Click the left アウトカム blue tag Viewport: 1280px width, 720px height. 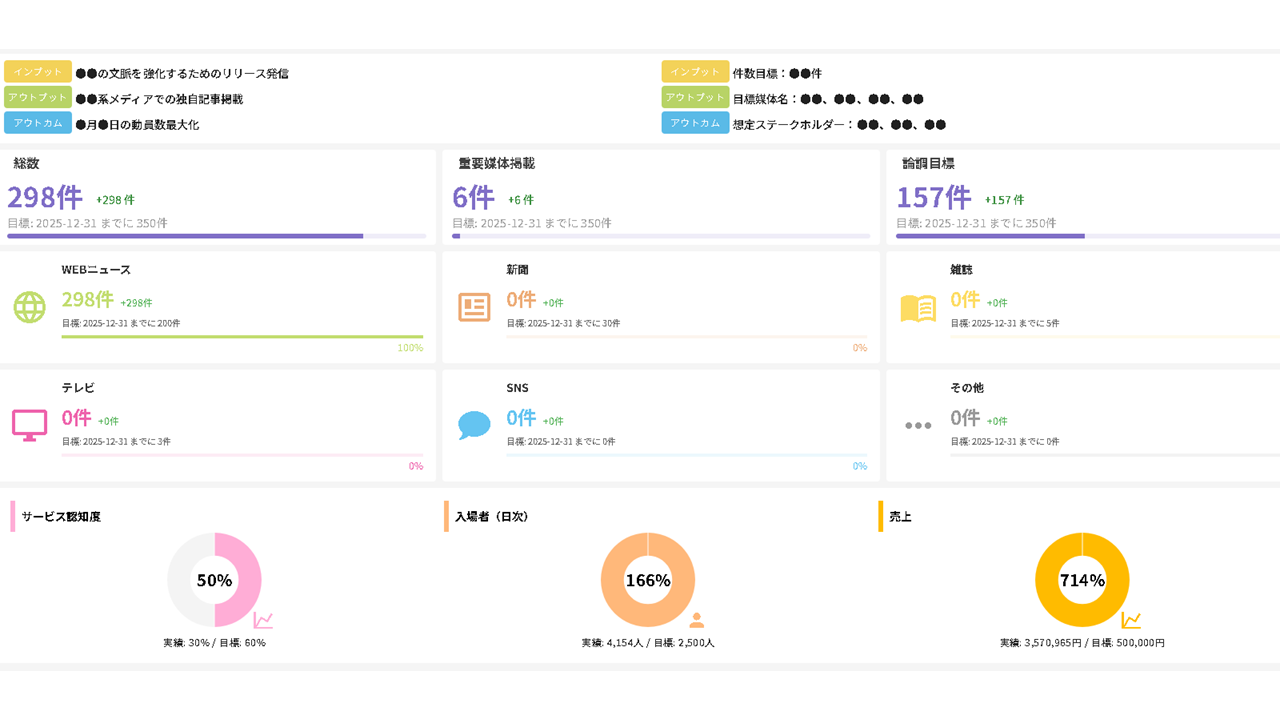pyautogui.click(x=38, y=123)
